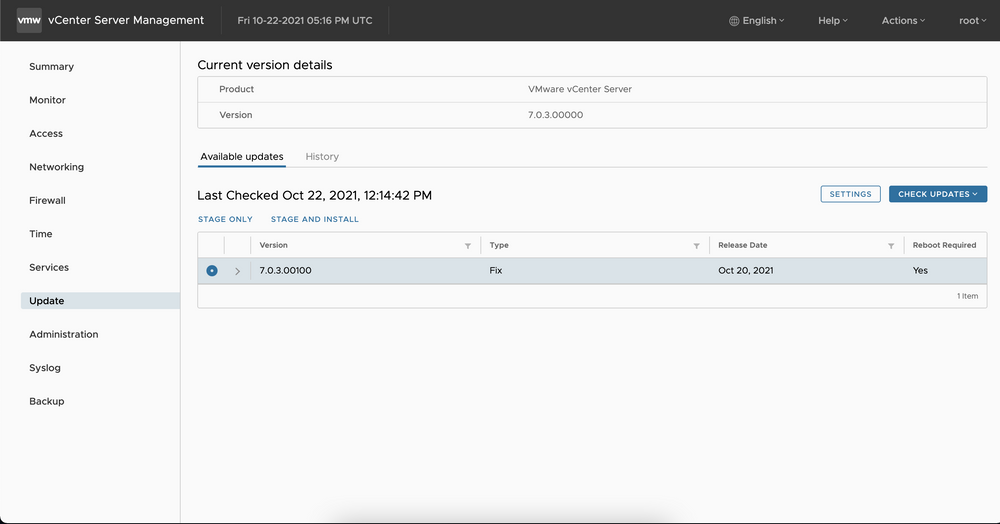Screen dimensions: 1000x524
Task: Click the vmw logo icon
Action: 29,20
